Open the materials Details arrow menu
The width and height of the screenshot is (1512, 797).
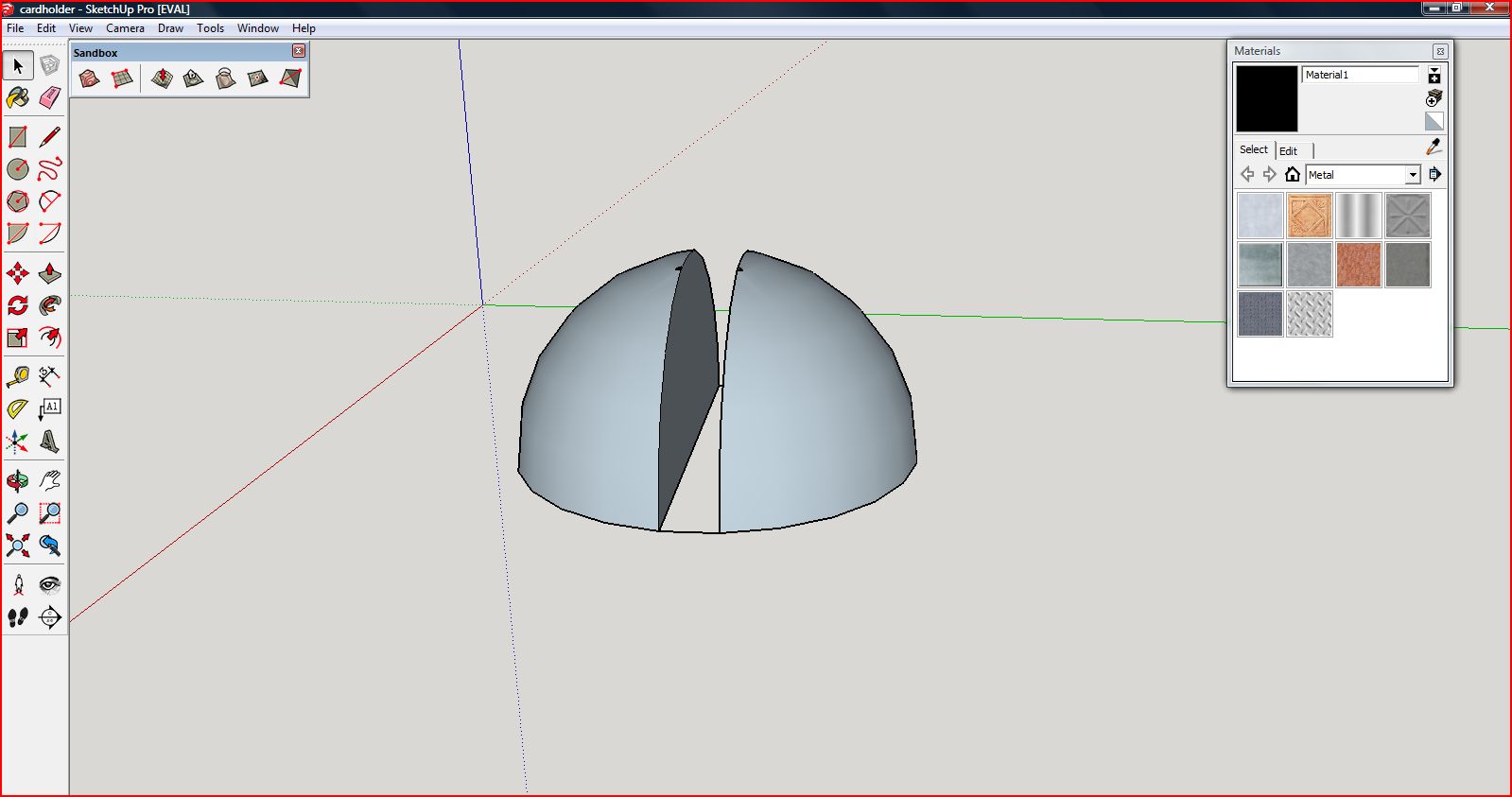click(1434, 174)
